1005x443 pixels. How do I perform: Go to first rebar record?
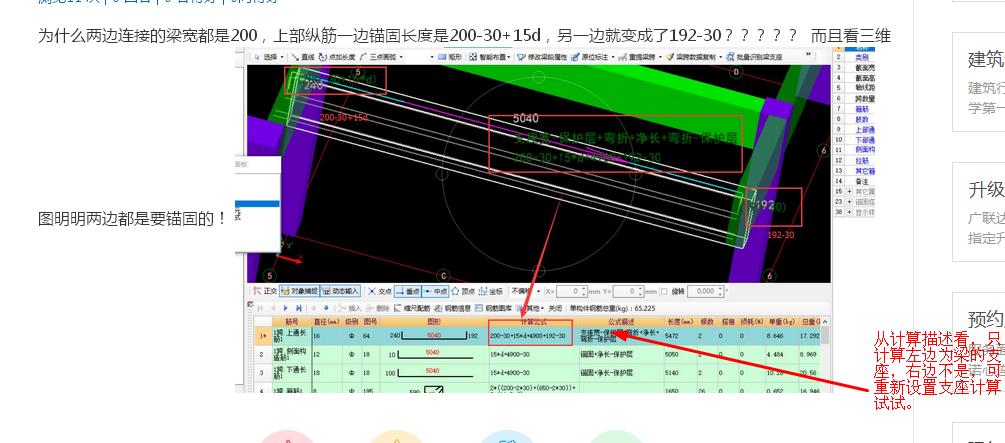coord(260,308)
